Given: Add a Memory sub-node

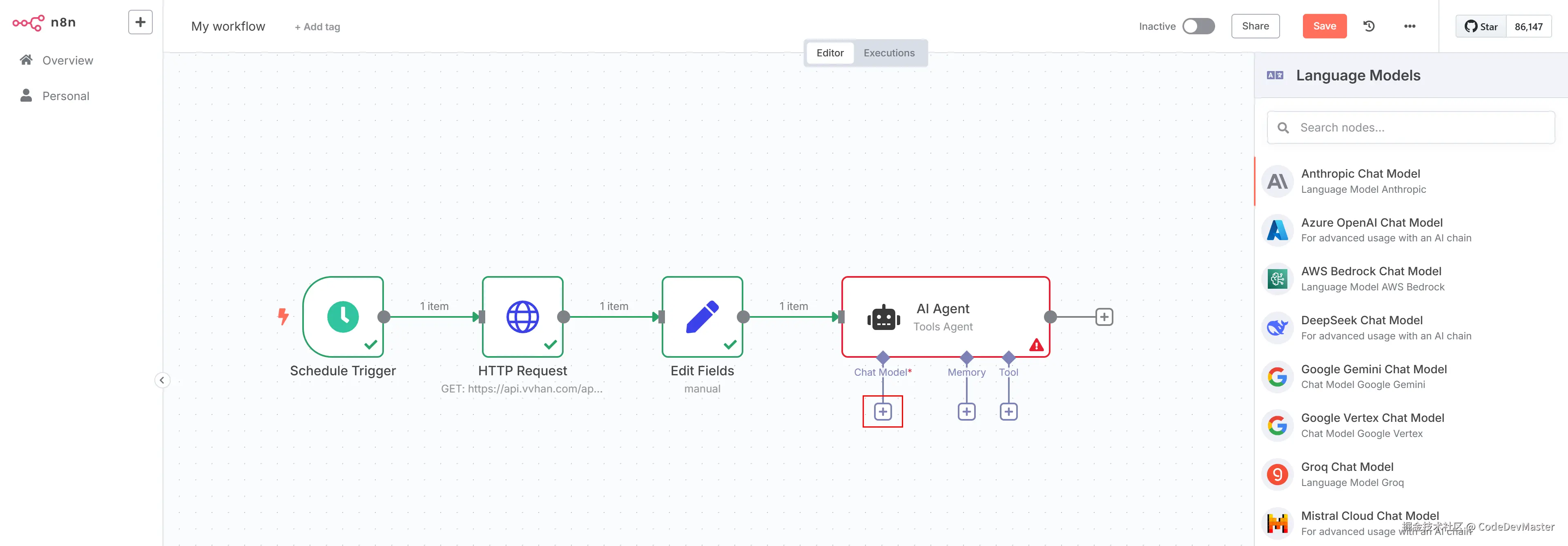Looking at the screenshot, I should pyautogui.click(x=966, y=412).
